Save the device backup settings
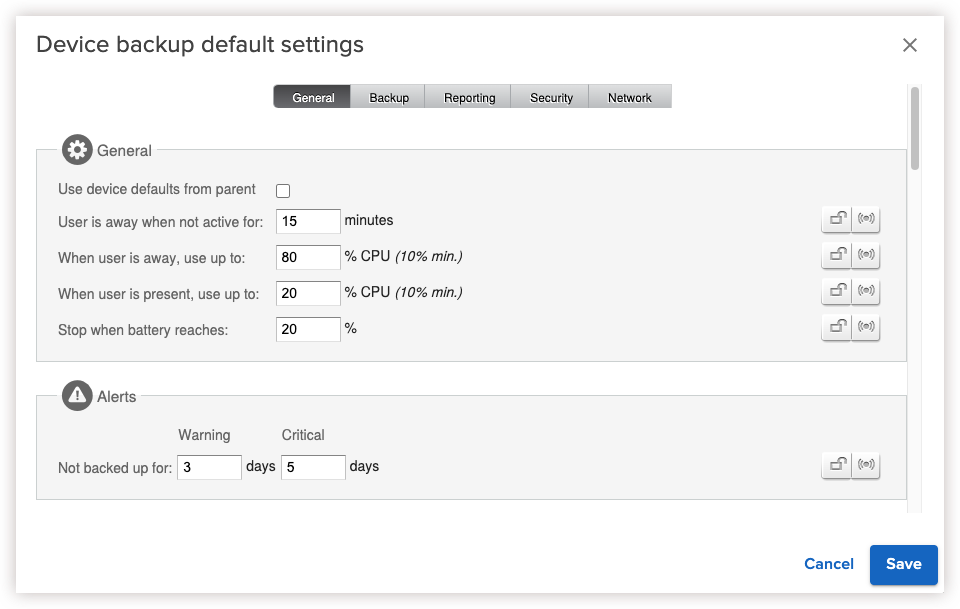 click(903, 564)
